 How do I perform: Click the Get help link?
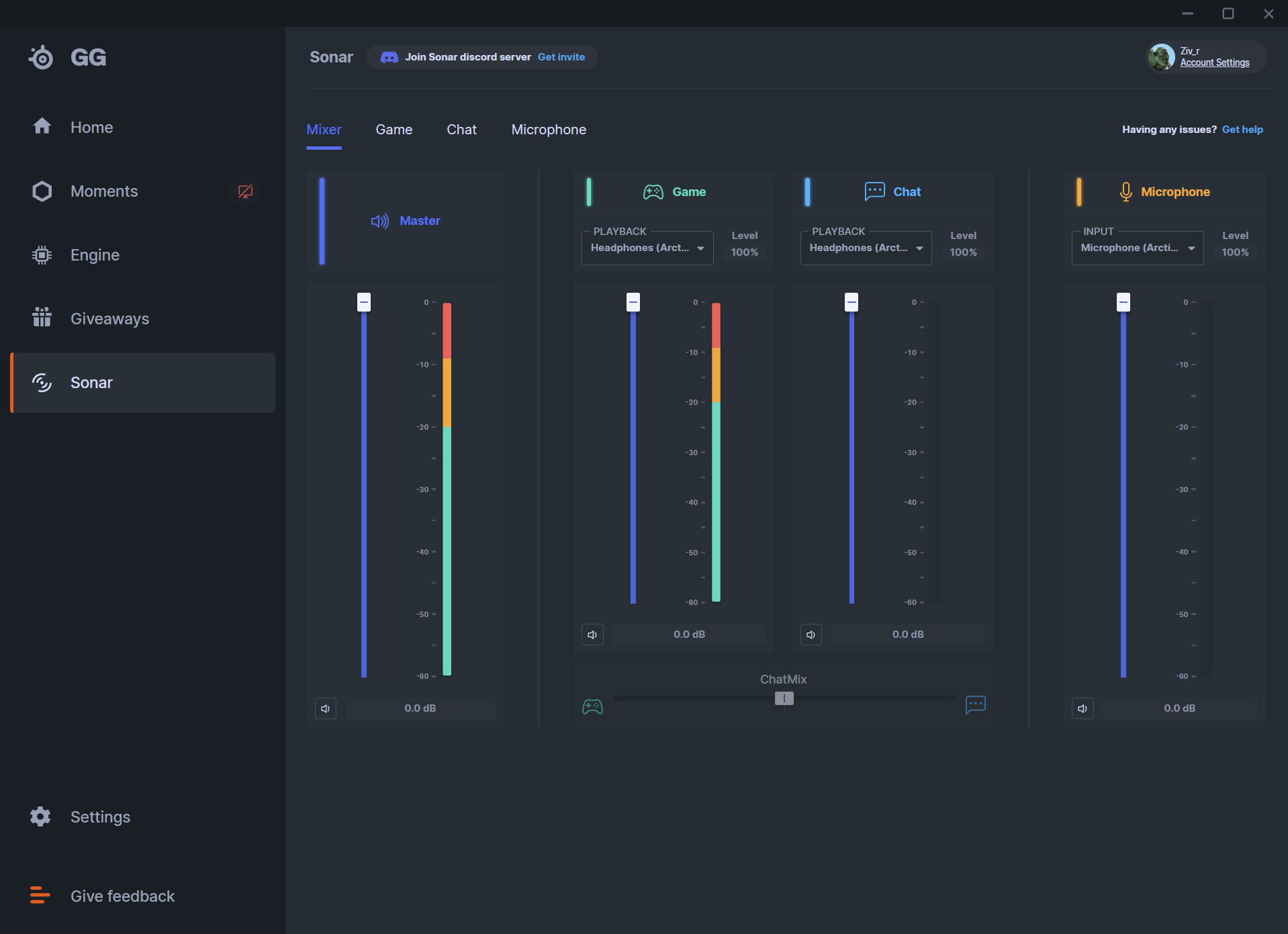[x=1242, y=130]
